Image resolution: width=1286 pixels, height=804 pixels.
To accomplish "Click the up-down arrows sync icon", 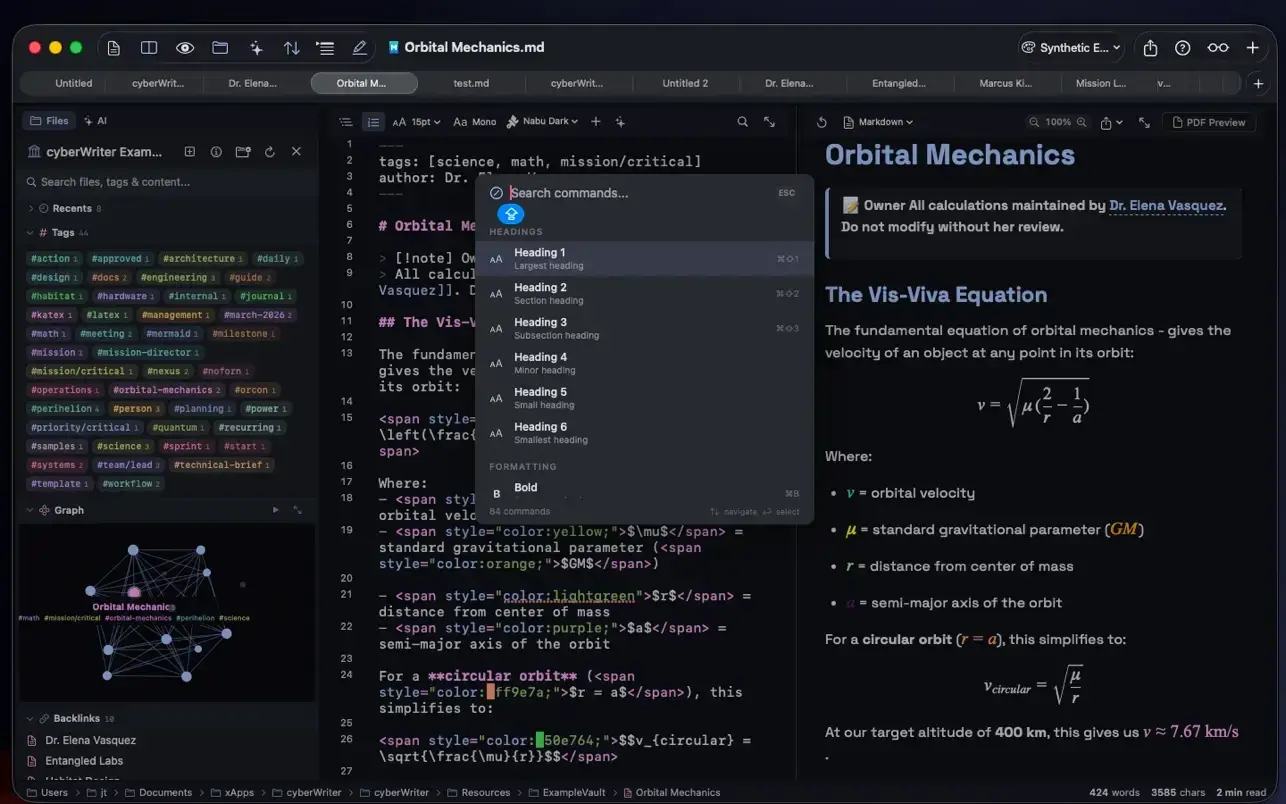I will click(x=291, y=48).
